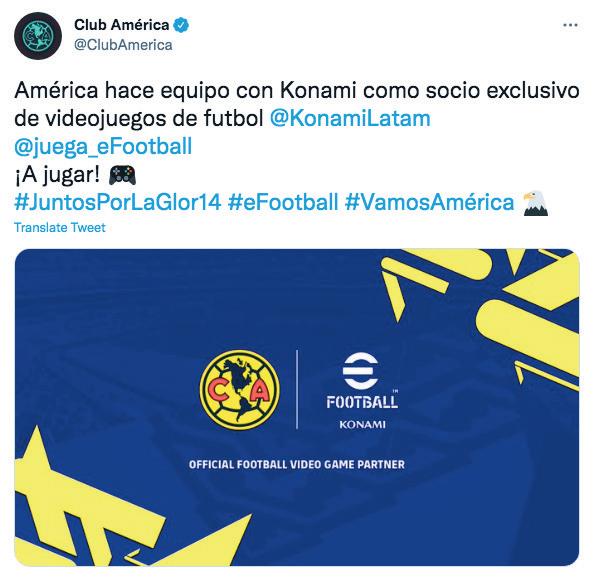Screen dimensions: 593x586
Task: Click the verified badge next to Club América
Action: pos(181,25)
